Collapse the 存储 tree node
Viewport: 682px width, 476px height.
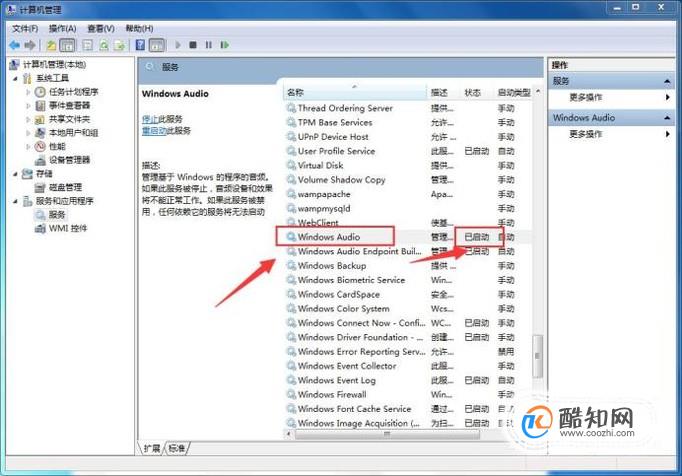click(x=16, y=174)
